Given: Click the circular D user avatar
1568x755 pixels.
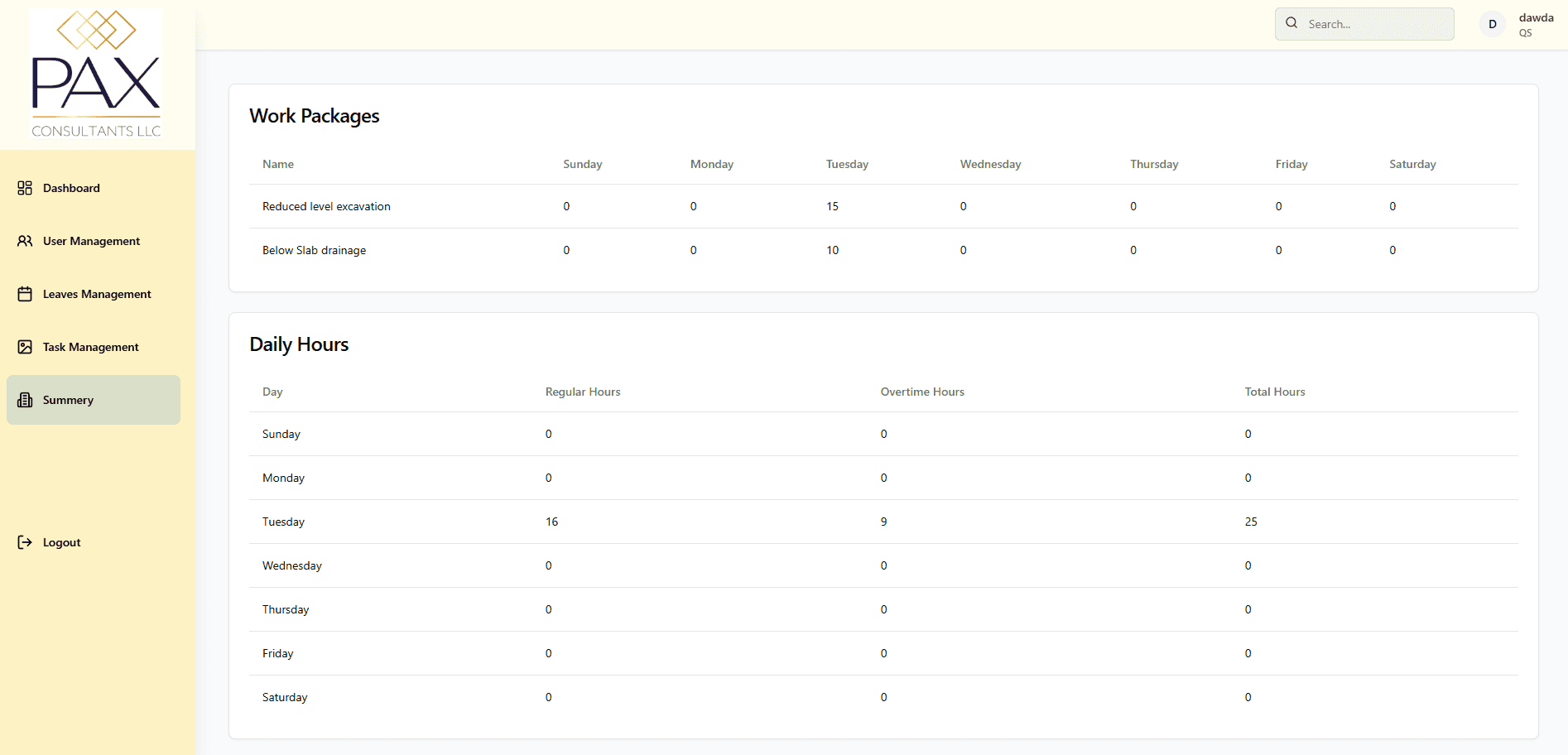Looking at the screenshot, I should (1493, 24).
